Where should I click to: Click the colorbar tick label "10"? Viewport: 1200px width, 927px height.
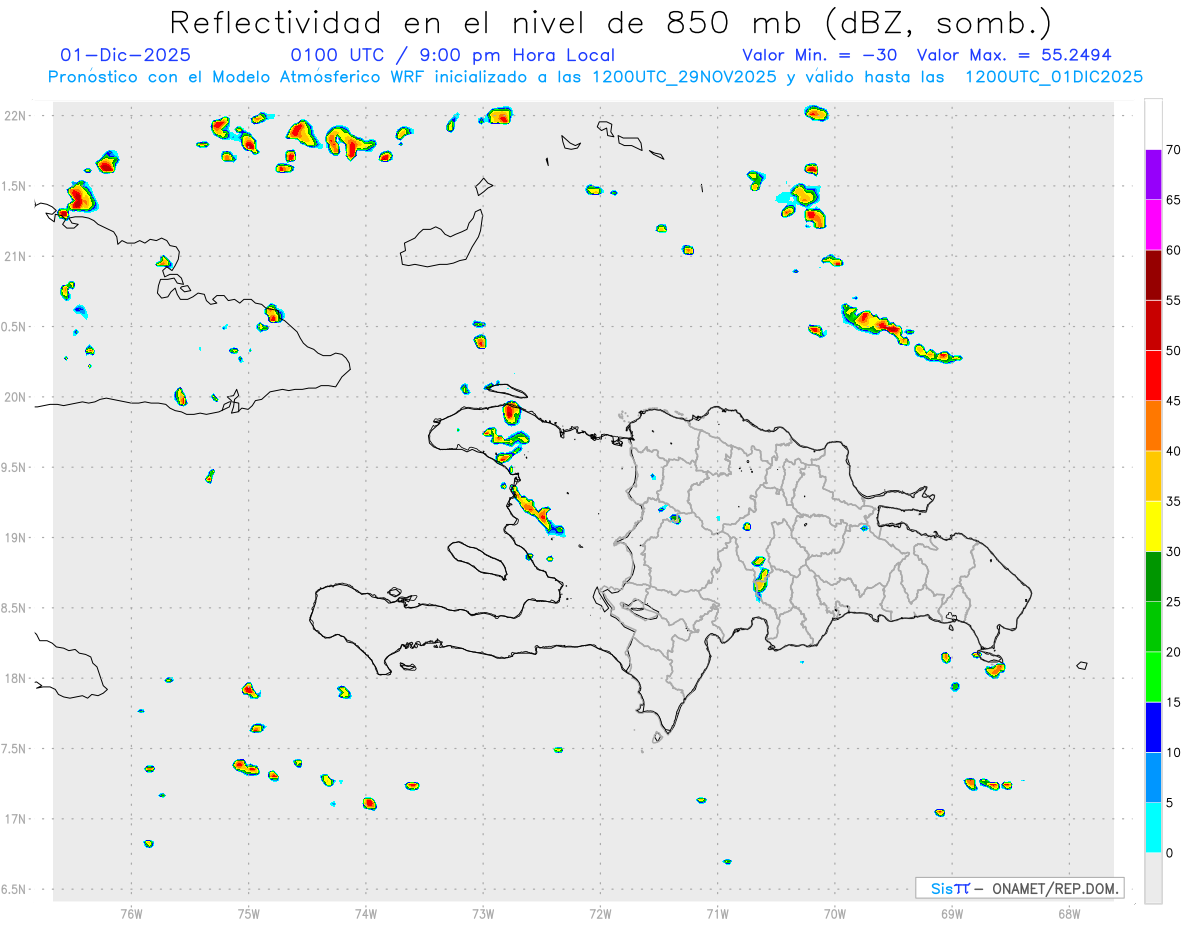[x=1174, y=752]
